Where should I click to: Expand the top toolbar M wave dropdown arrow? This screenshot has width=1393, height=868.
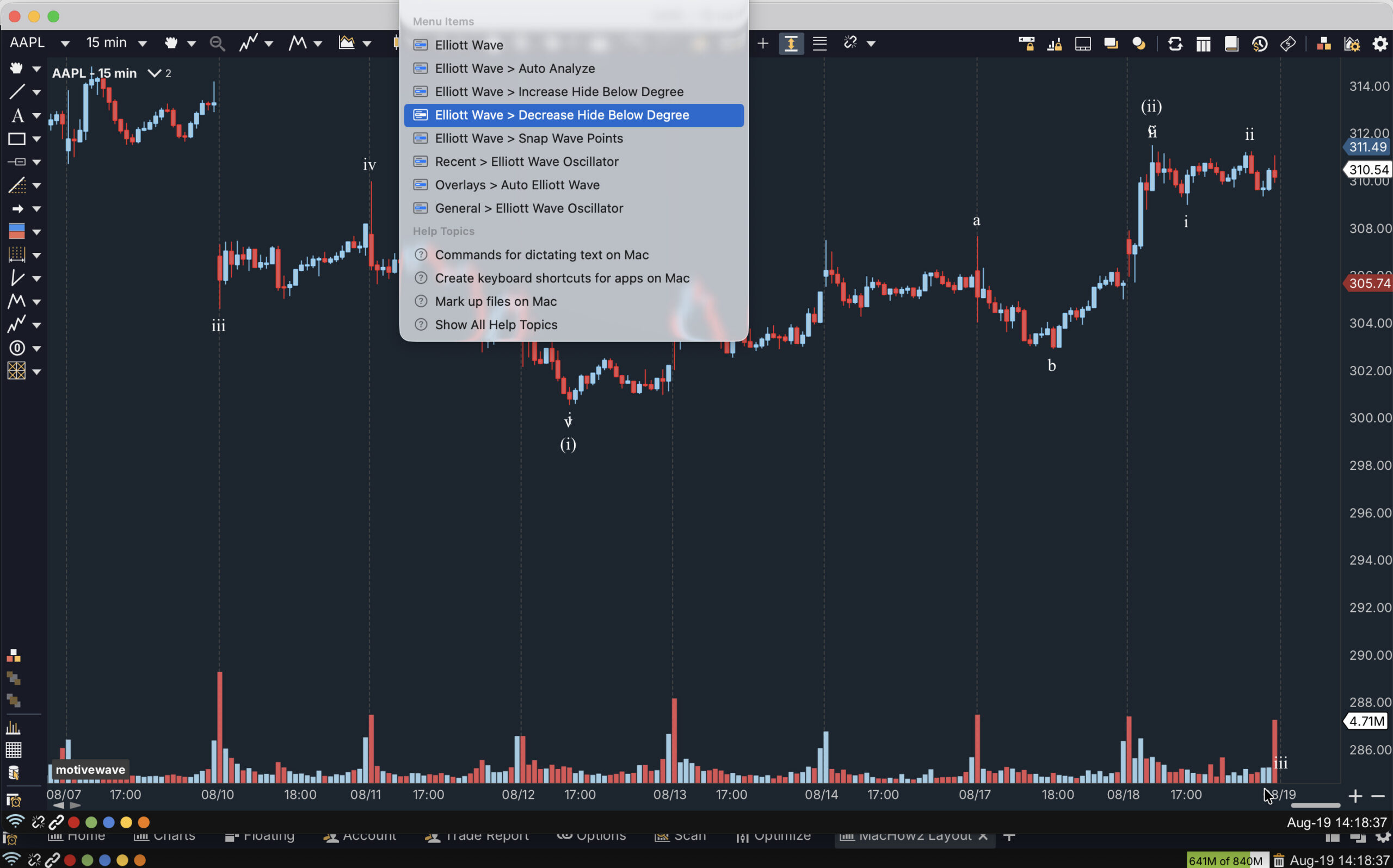tap(318, 44)
